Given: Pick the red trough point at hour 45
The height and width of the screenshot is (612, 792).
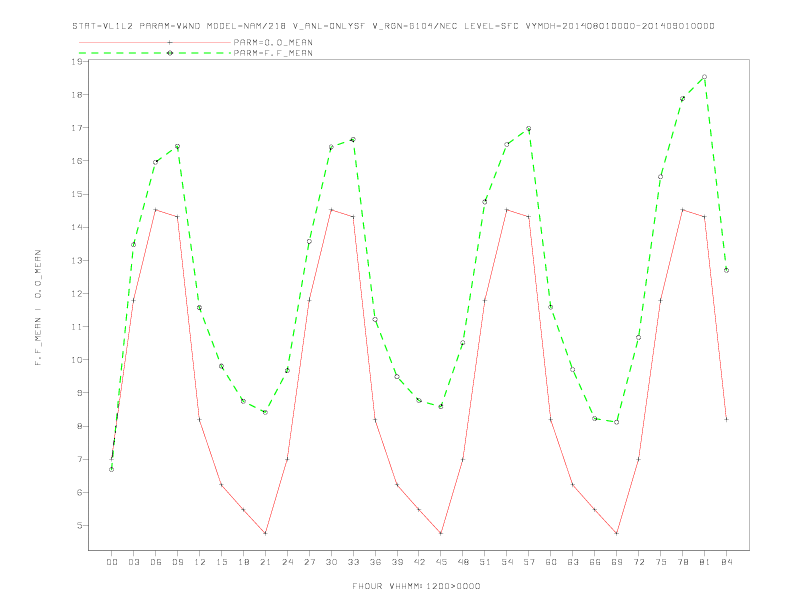Looking at the screenshot, I should [x=441, y=533].
